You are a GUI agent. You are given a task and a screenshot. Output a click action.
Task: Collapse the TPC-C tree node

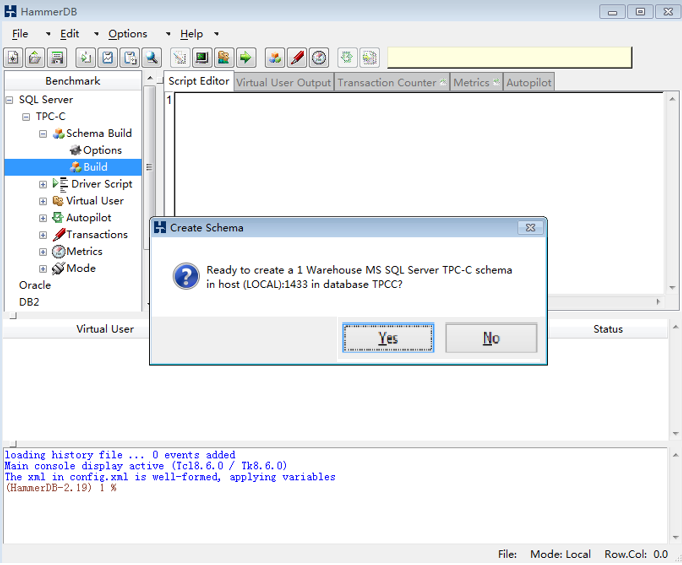point(26,117)
